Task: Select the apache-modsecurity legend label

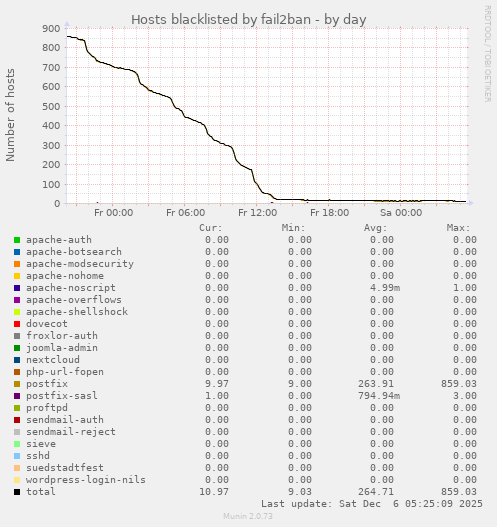Action: [x=80, y=264]
